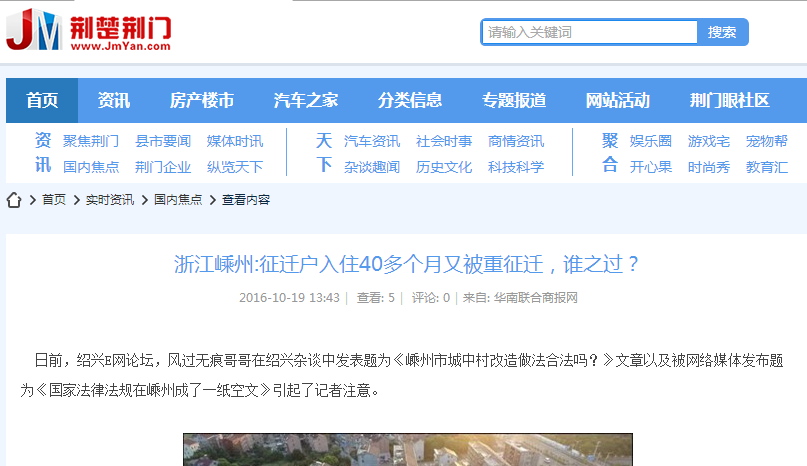Open the 媒体时讯 sub-link
The image size is (807, 466).
235,141
